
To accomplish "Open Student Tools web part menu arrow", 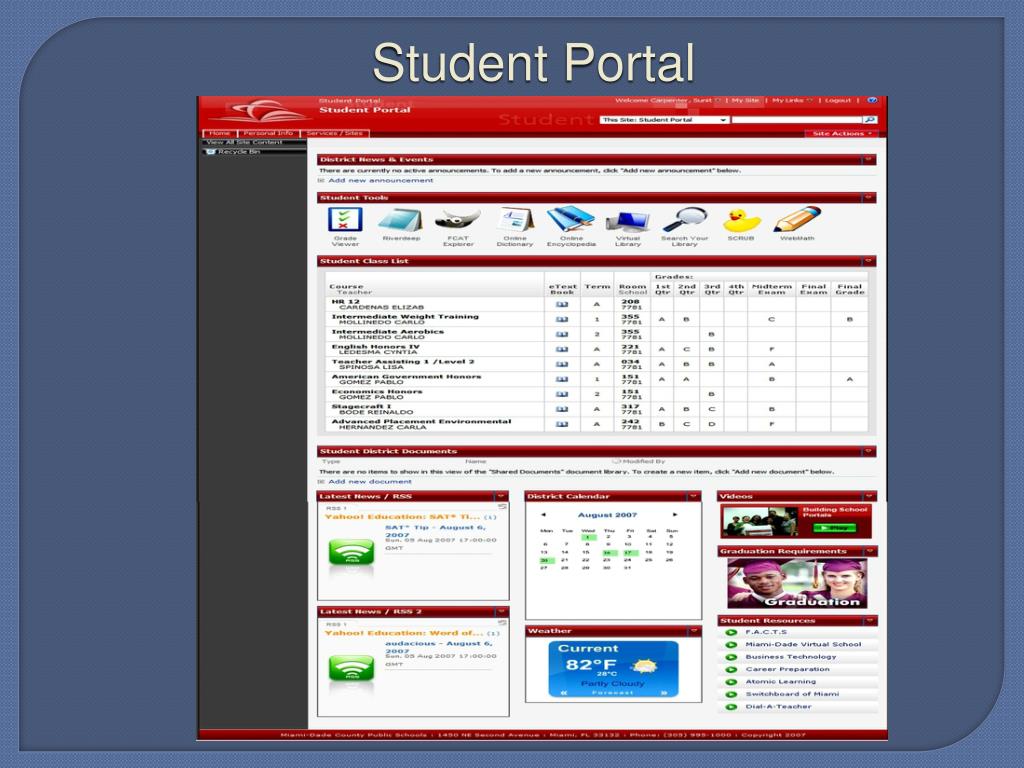I will tap(869, 197).
